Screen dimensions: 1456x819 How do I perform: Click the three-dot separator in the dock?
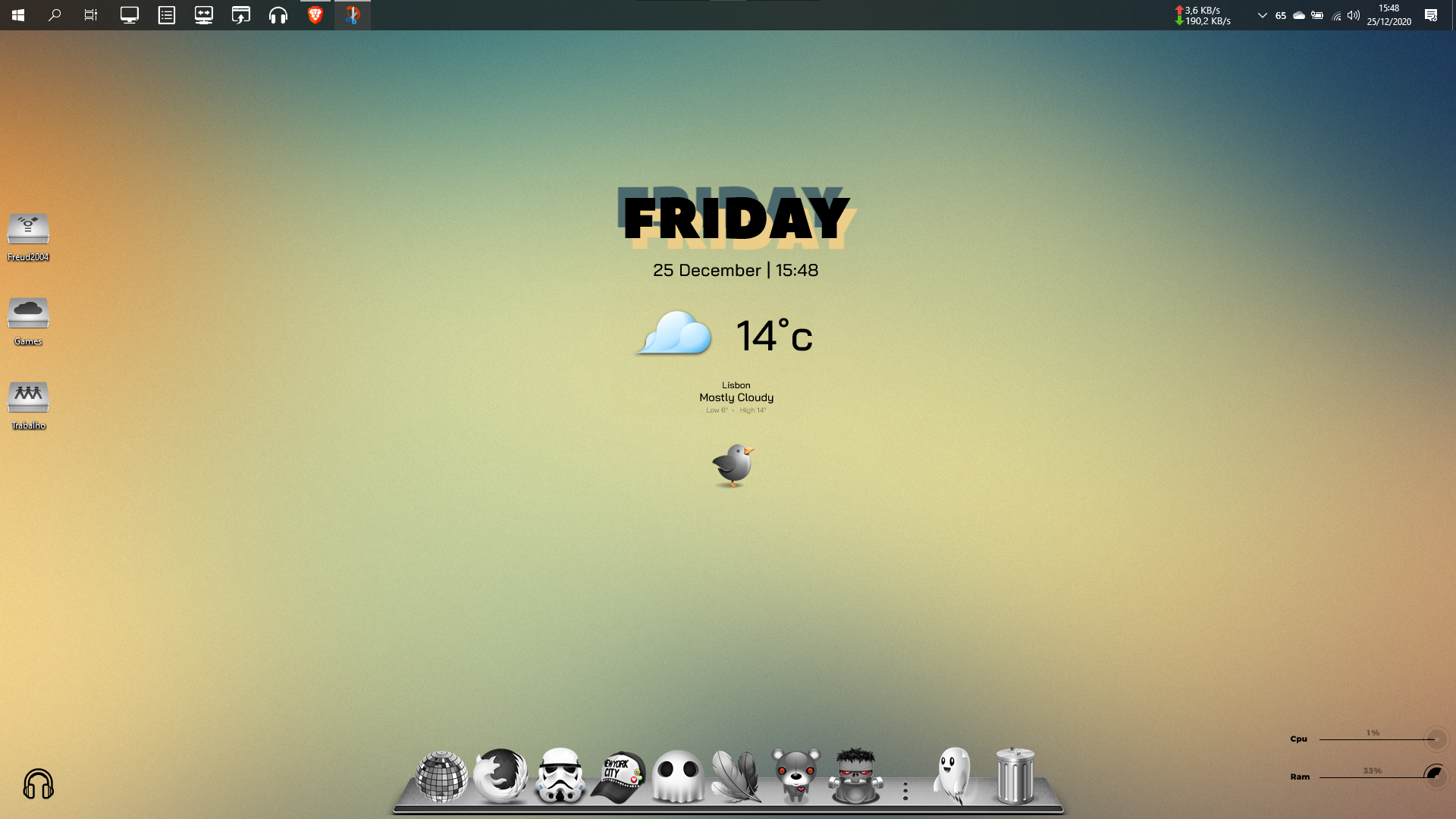click(x=905, y=791)
